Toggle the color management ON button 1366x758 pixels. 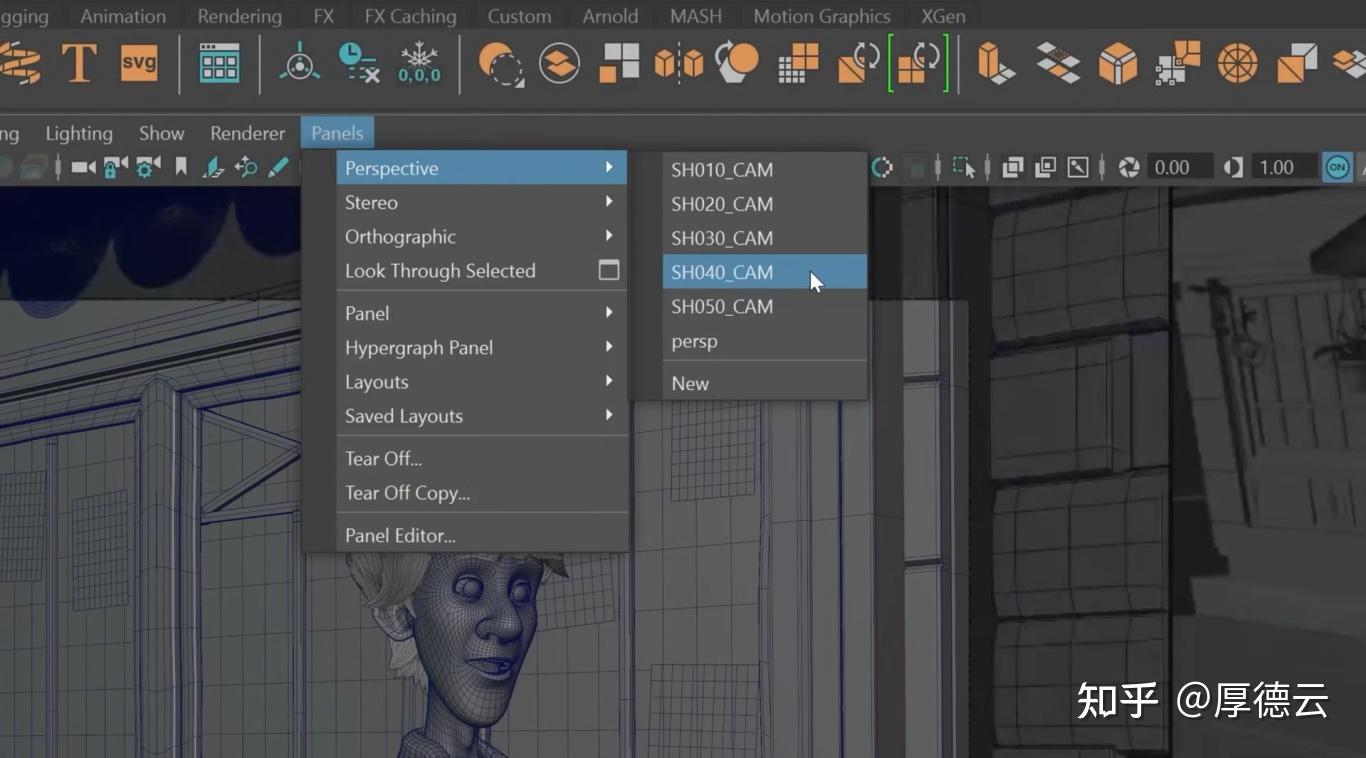1338,167
